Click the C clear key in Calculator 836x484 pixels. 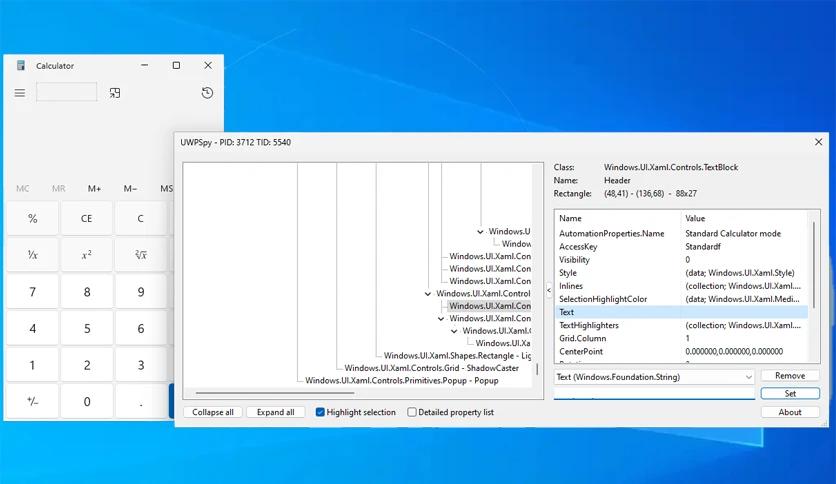pyautogui.click(x=140, y=219)
